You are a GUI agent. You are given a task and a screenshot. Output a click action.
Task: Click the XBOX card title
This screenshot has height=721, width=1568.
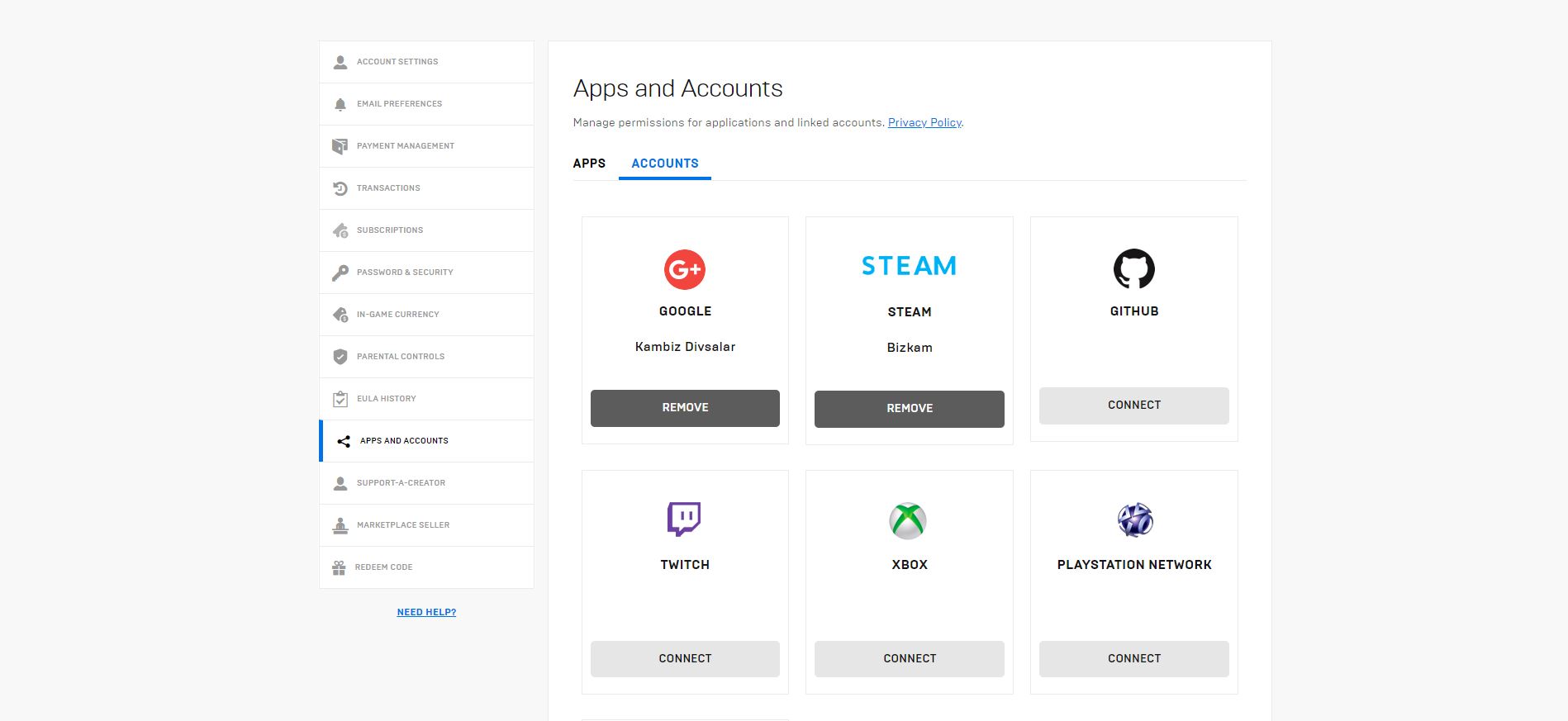point(910,565)
